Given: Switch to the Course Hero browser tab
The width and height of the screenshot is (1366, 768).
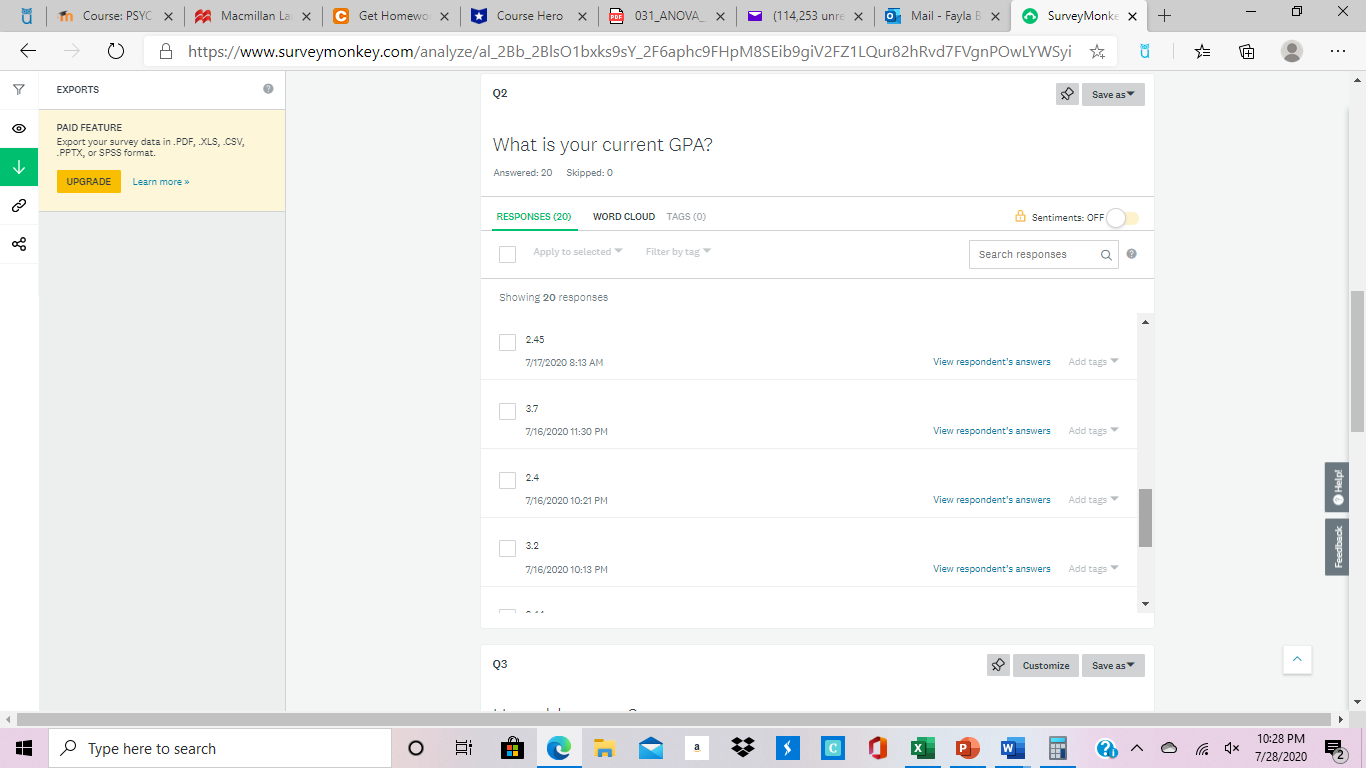Looking at the screenshot, I should 528,16.
